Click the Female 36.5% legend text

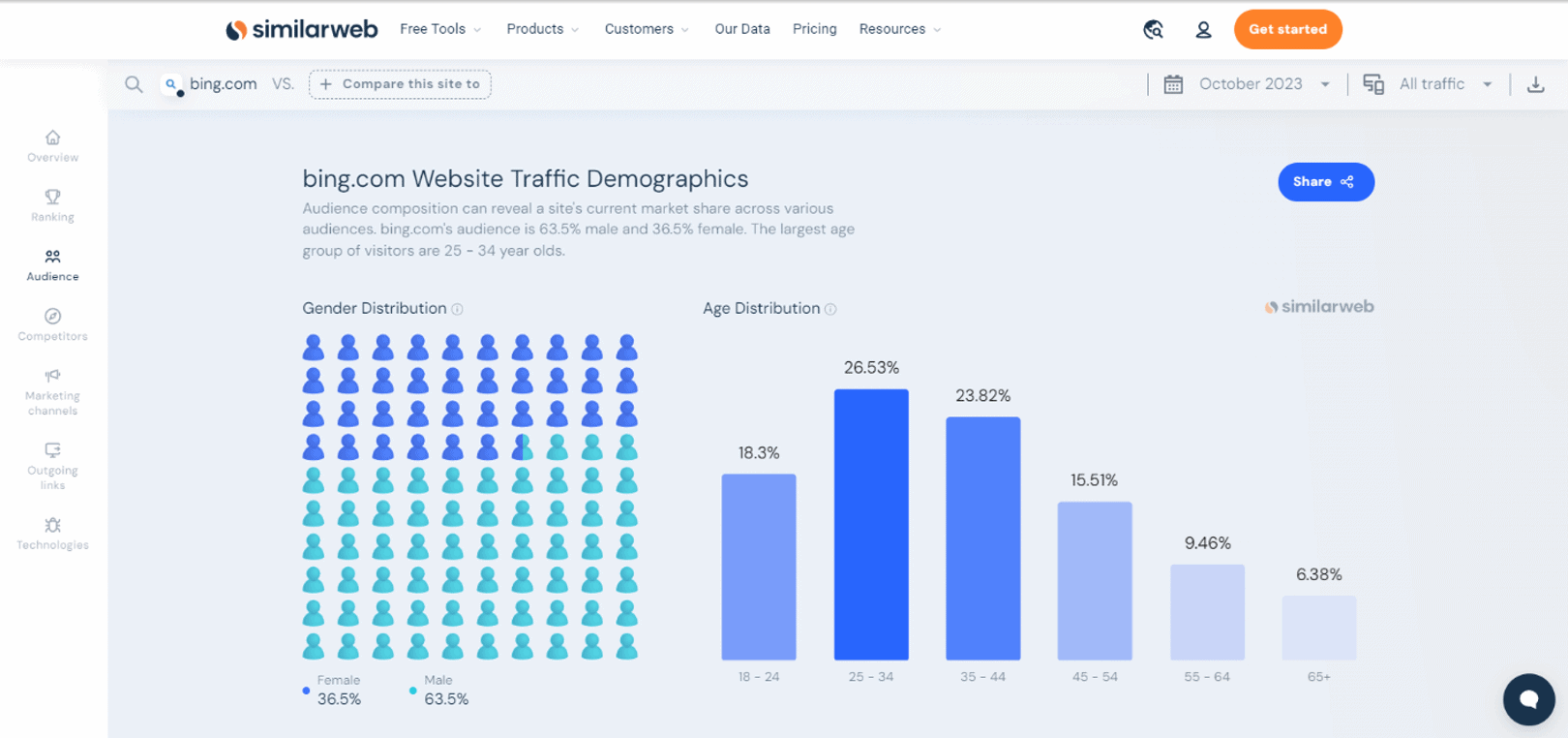(x=339, y=690)
